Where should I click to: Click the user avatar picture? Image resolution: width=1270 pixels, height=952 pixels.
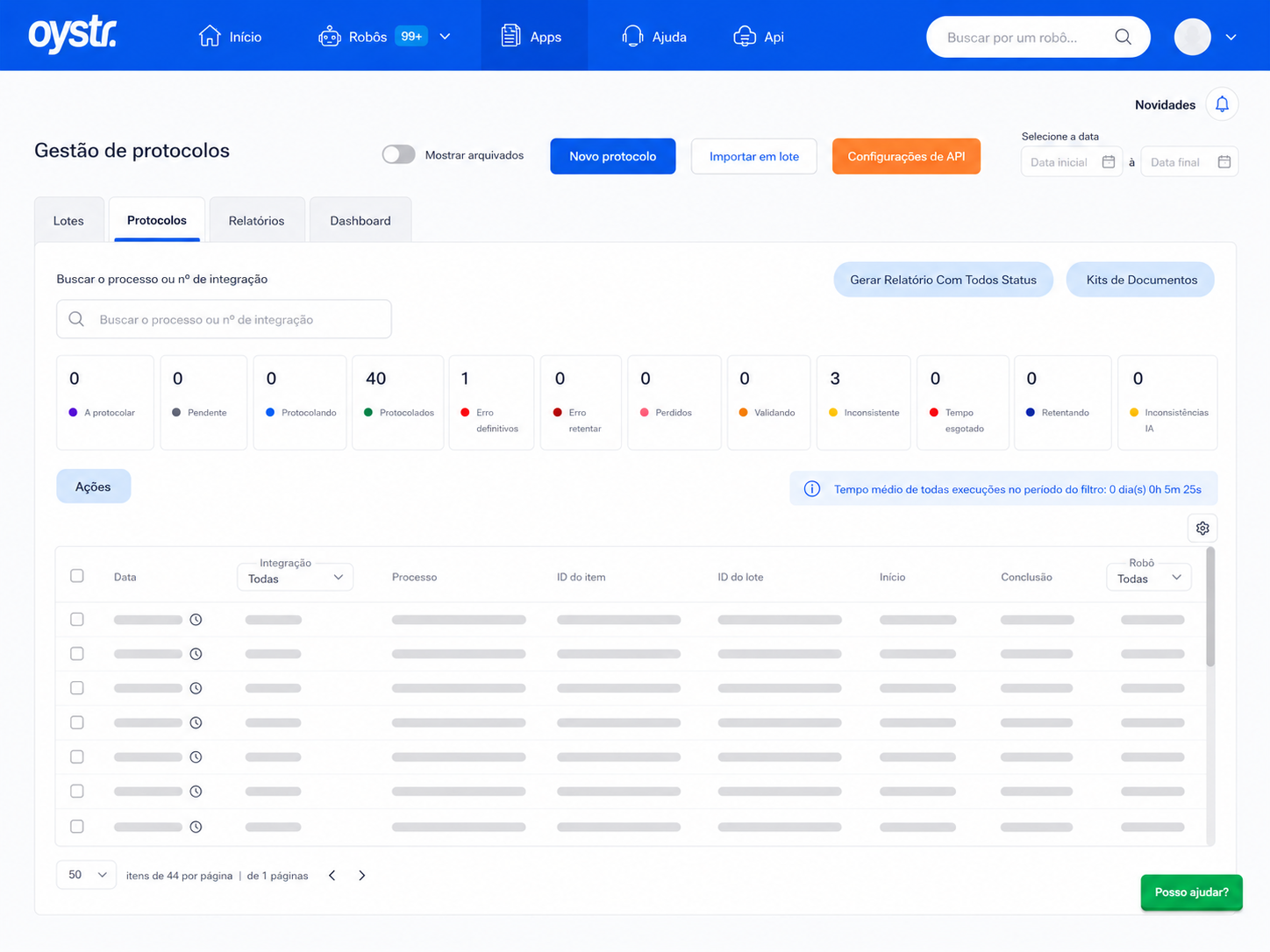coord(1192,37)
